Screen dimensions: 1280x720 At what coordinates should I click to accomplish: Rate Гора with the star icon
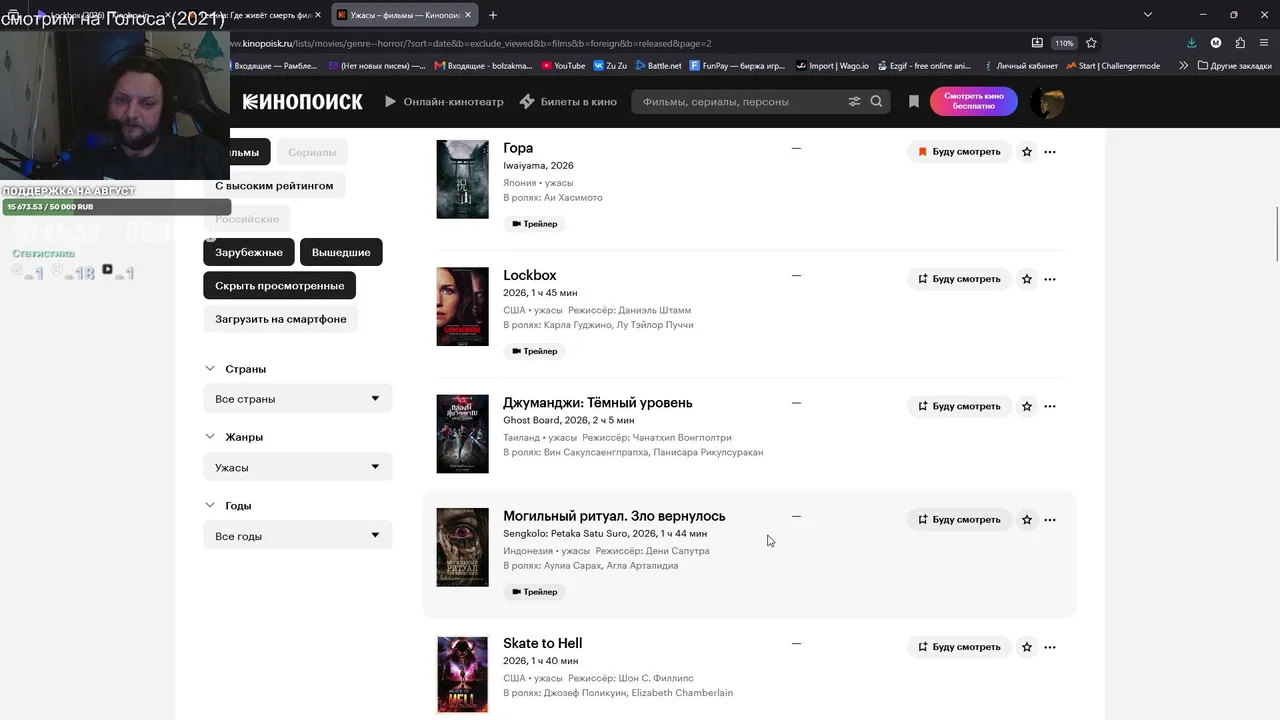(1027, 152)
